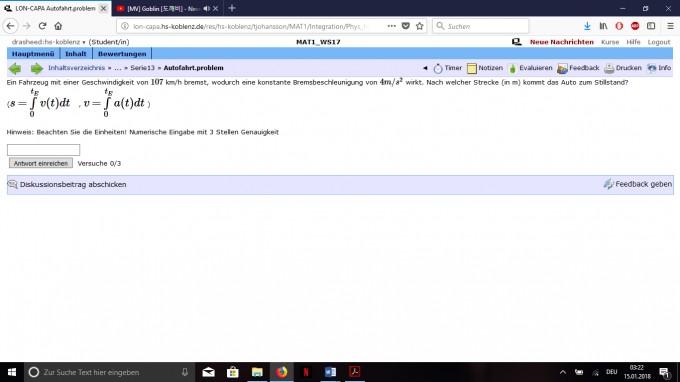Save page to Pocket icon
The width and height of the screenshot is (680, 382).
tap(405, 26)
